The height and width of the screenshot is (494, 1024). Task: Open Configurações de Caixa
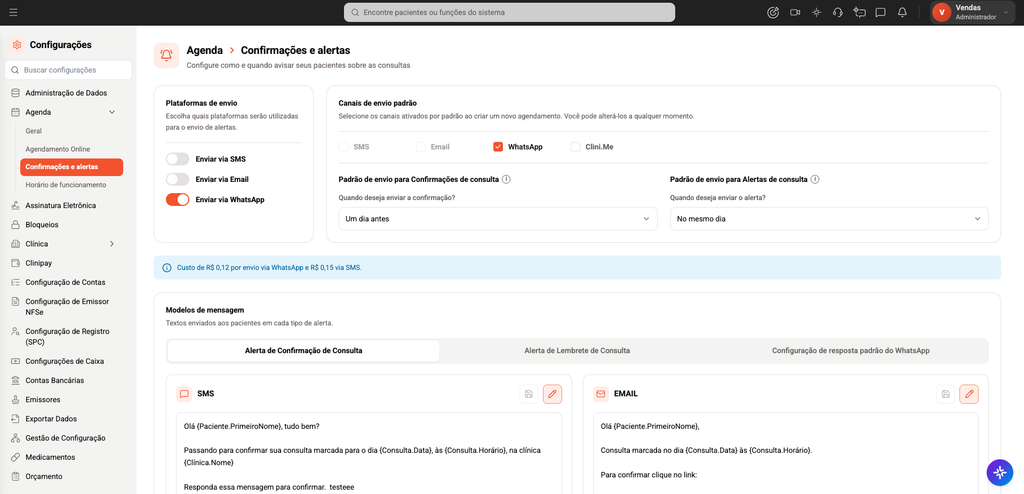pyautogui.click(x=65, y=361)
